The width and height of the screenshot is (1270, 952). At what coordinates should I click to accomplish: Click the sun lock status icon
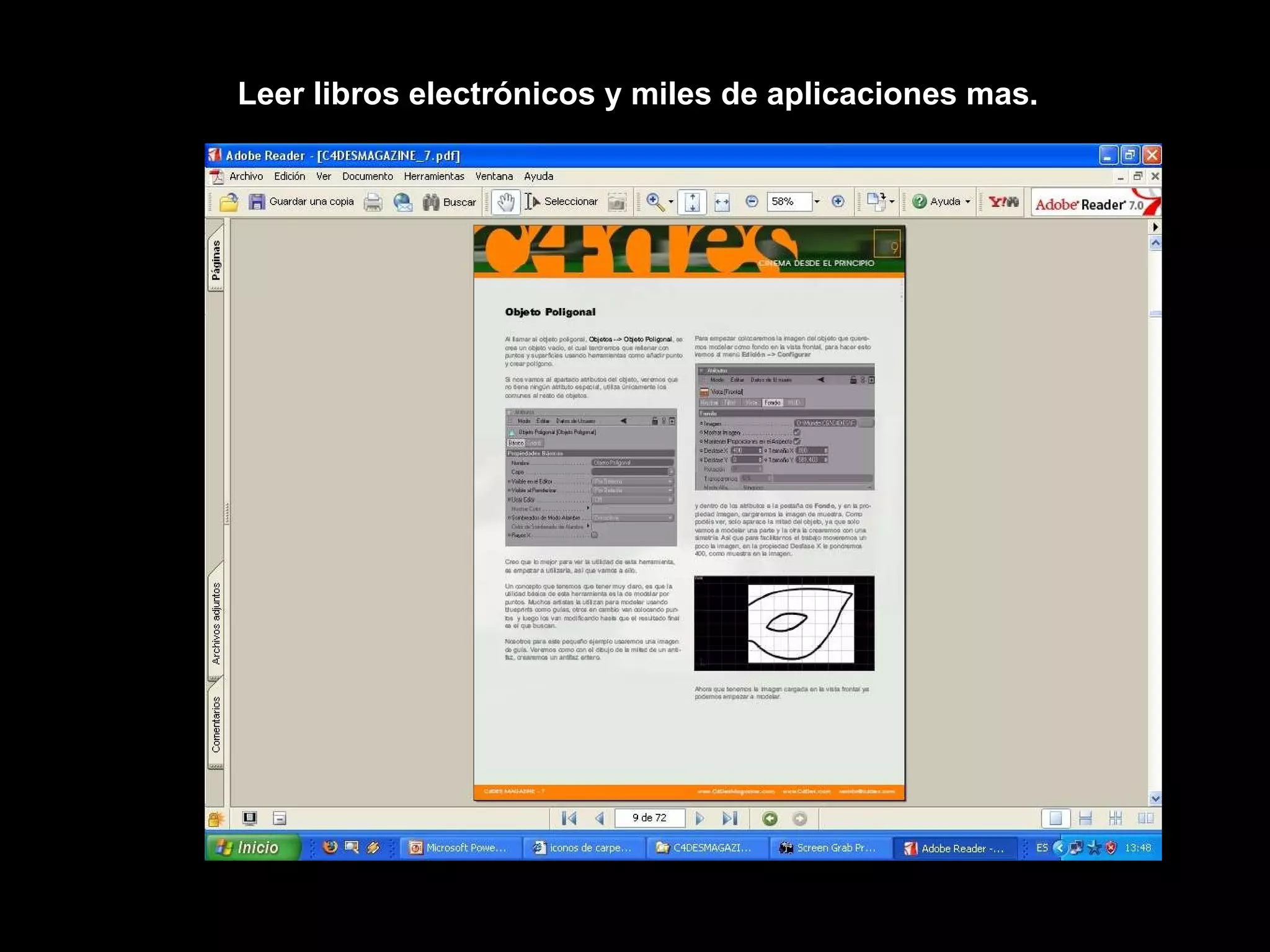[x=215, y=819]
